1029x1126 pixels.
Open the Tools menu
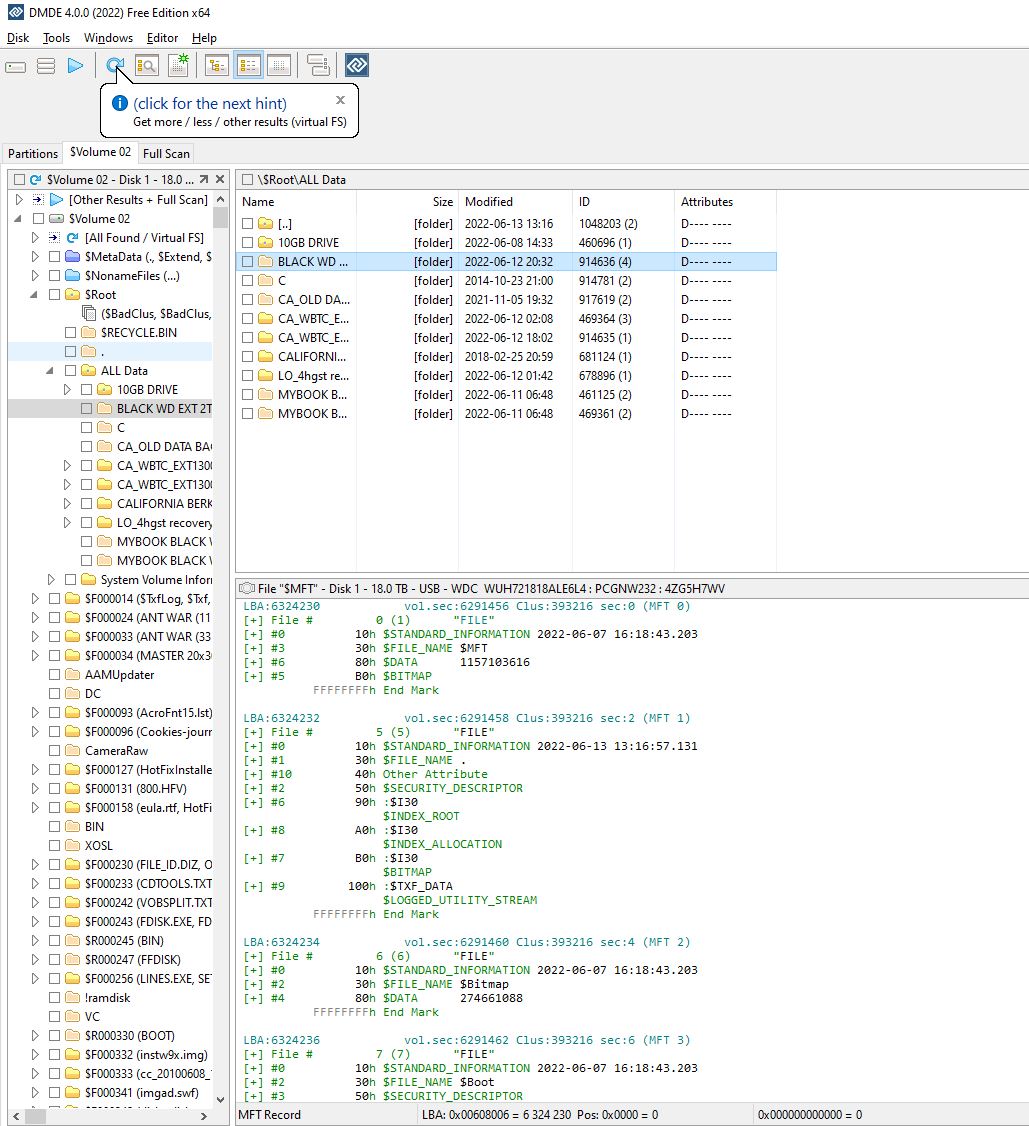pos(56,38)
